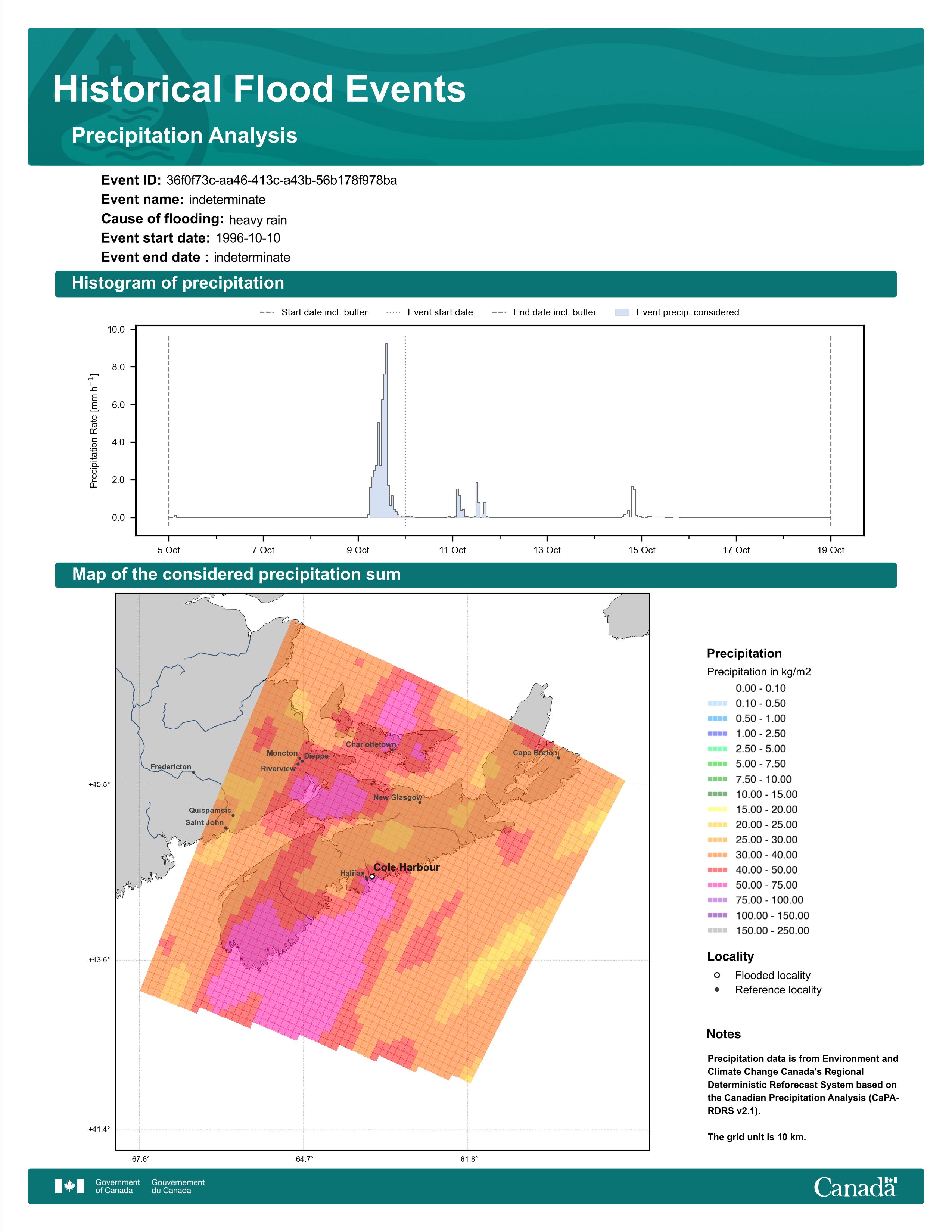Click the End date incl. buffer legend entry
Image resolution: width=952 pixels, height=1232 pixels.
544,312
